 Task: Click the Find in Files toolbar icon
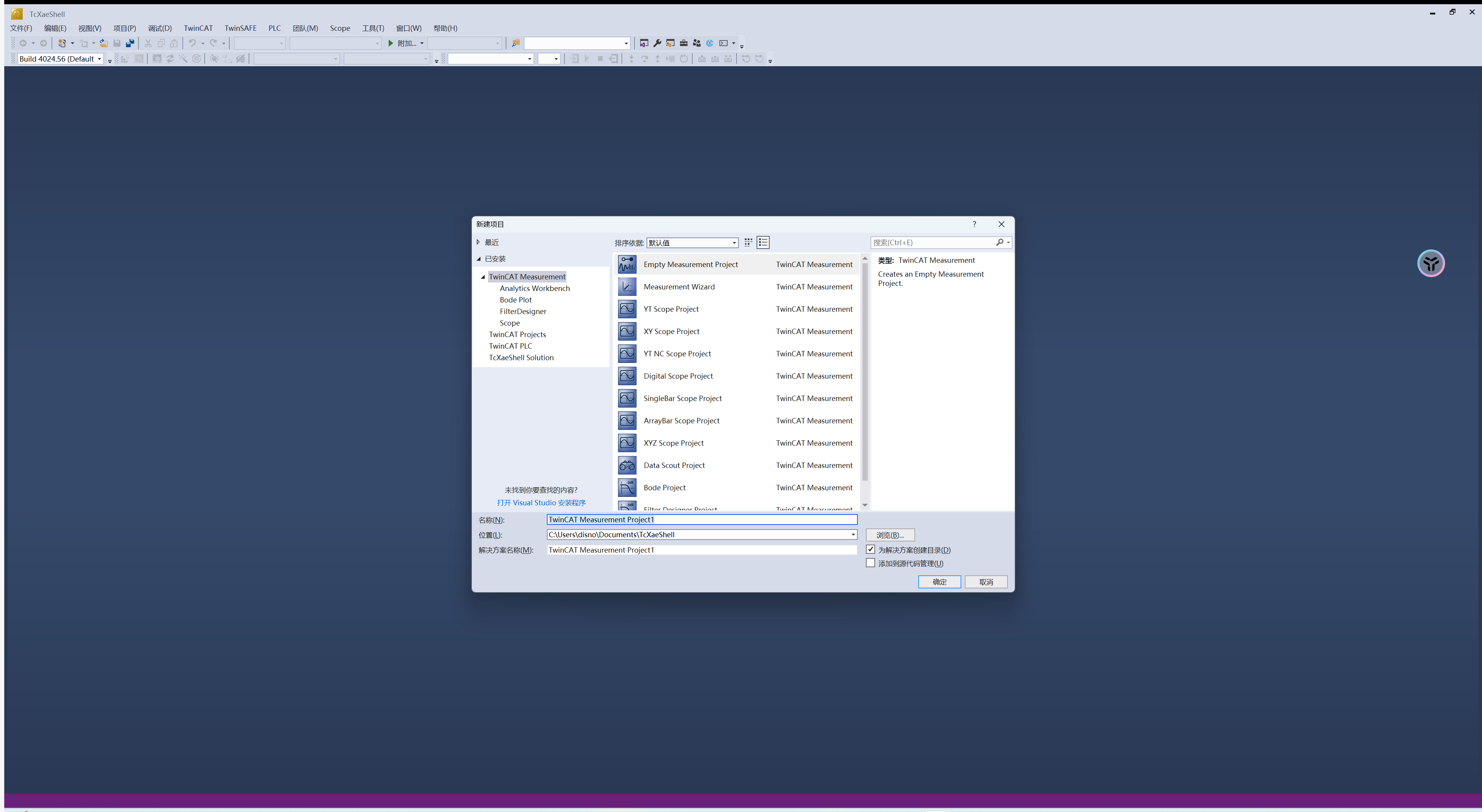pyautogui.click(x=515, y=43)
